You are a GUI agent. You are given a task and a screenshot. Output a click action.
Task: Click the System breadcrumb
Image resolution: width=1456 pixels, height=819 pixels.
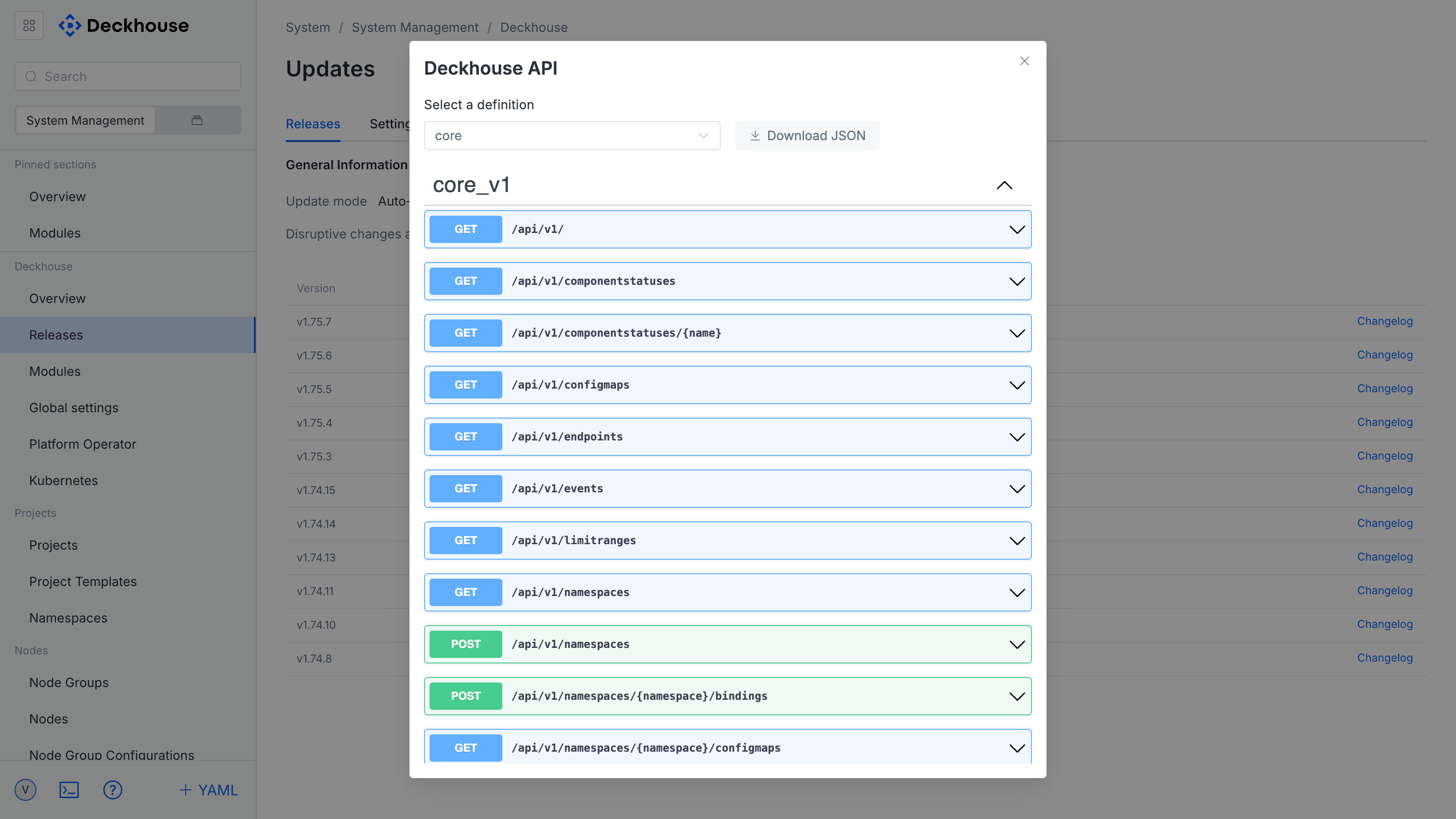[x=308, y=27]
